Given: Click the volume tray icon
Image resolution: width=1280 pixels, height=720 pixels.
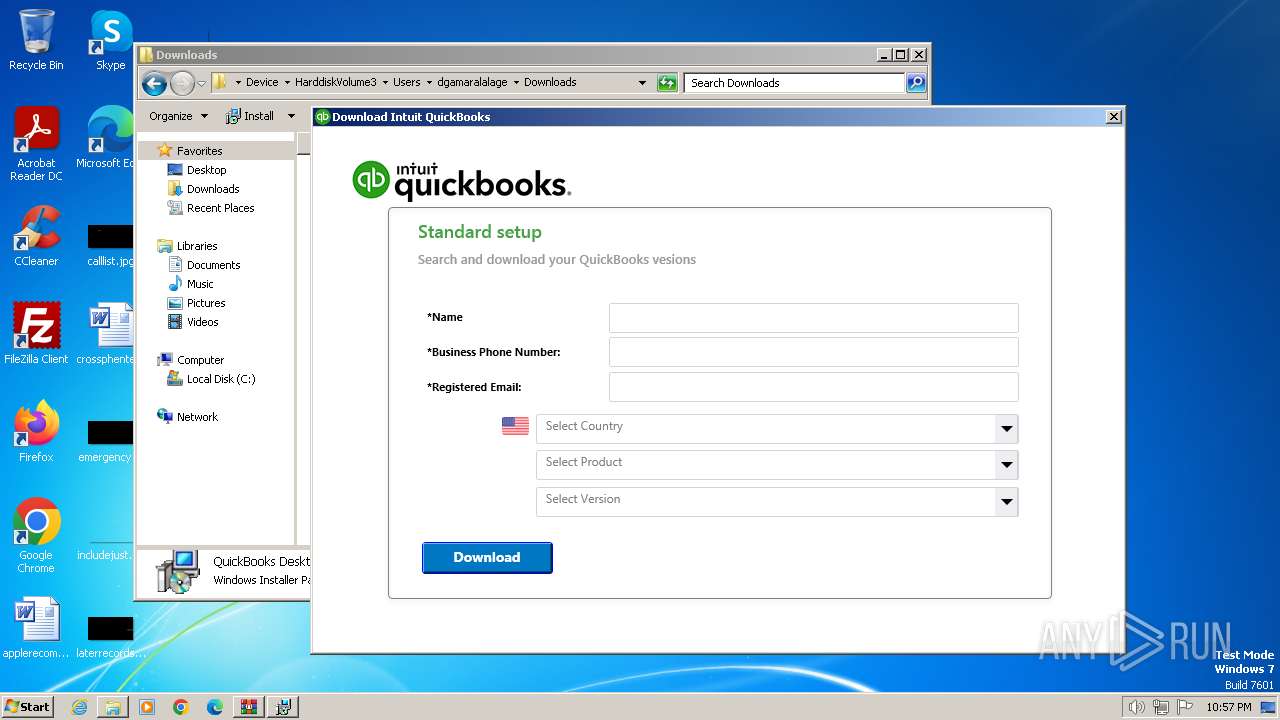Looking at the screenshot, I should point(1136,707).
